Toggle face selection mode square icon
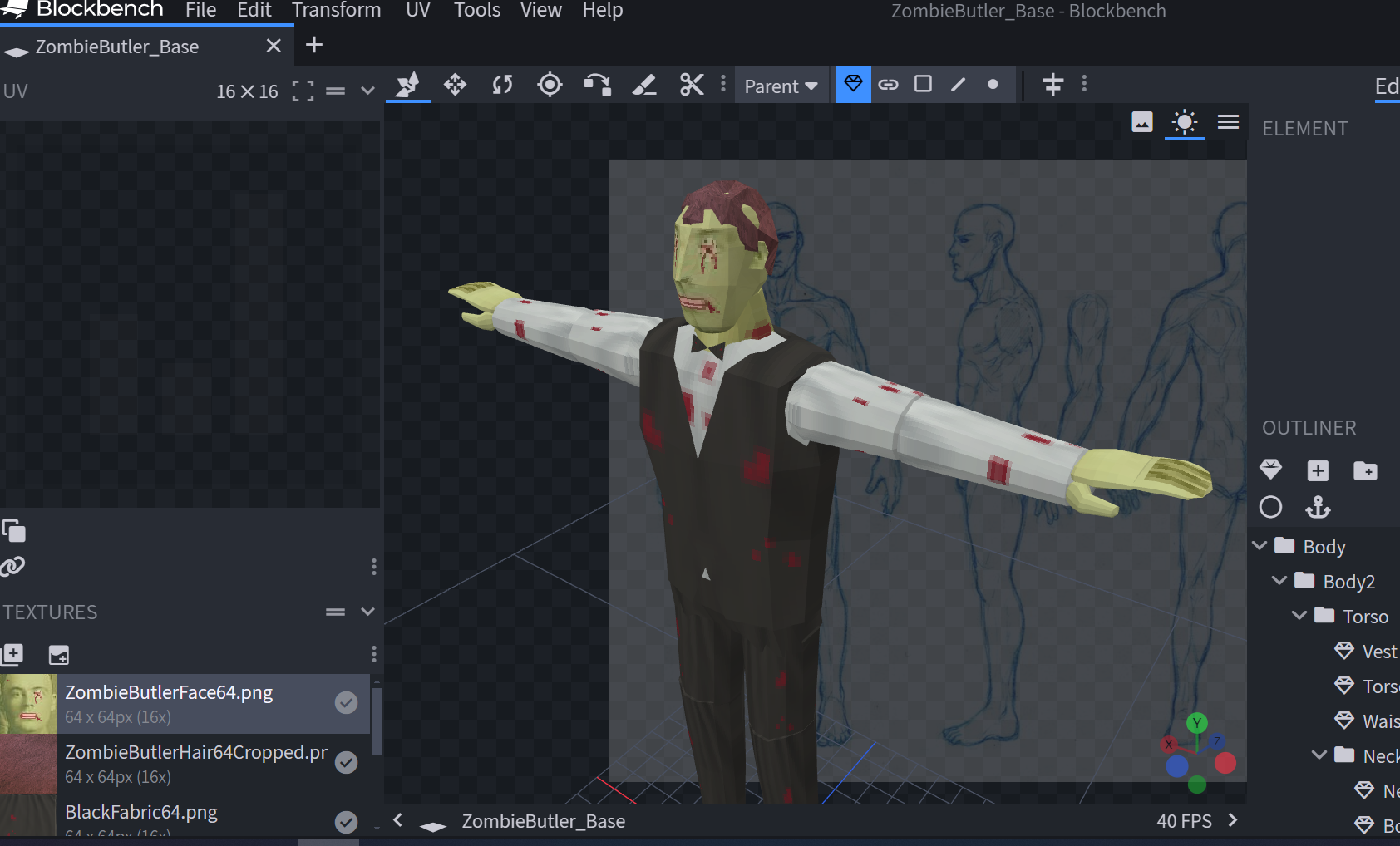Screen dimensions: 1400x846 click(923, 84)
